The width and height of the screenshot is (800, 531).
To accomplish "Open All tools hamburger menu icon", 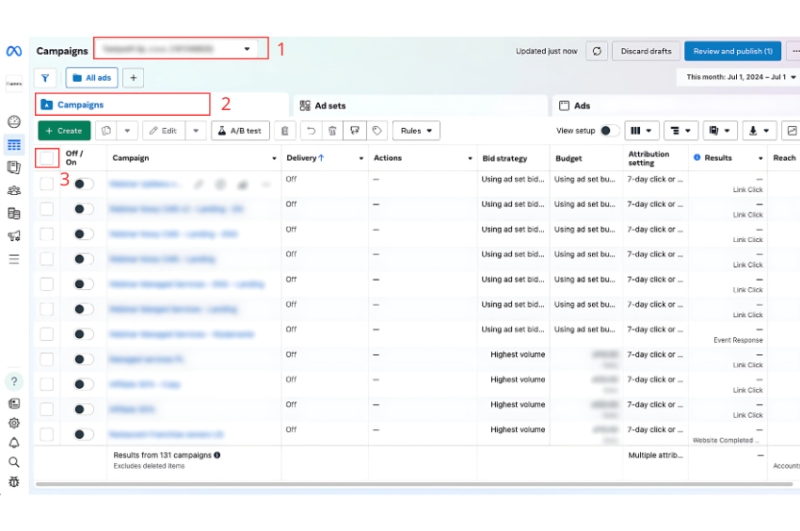I will [14, 259].
